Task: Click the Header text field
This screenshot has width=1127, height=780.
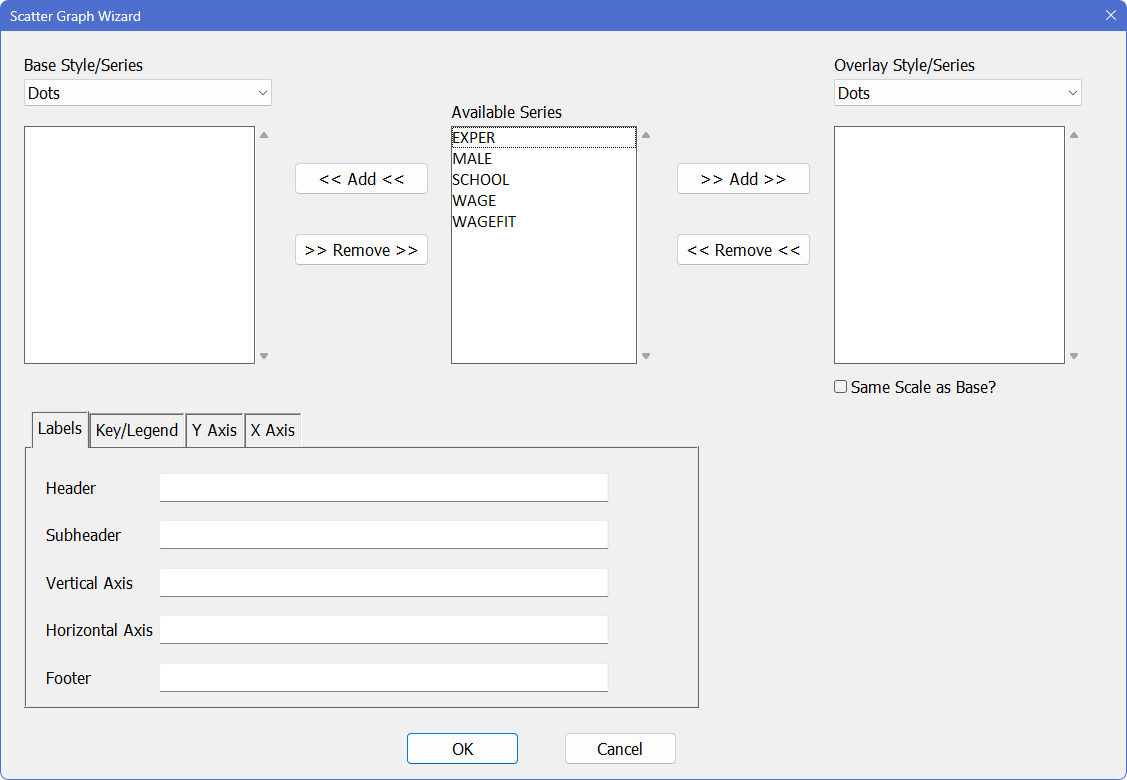Action: click(x=383, y=488)
